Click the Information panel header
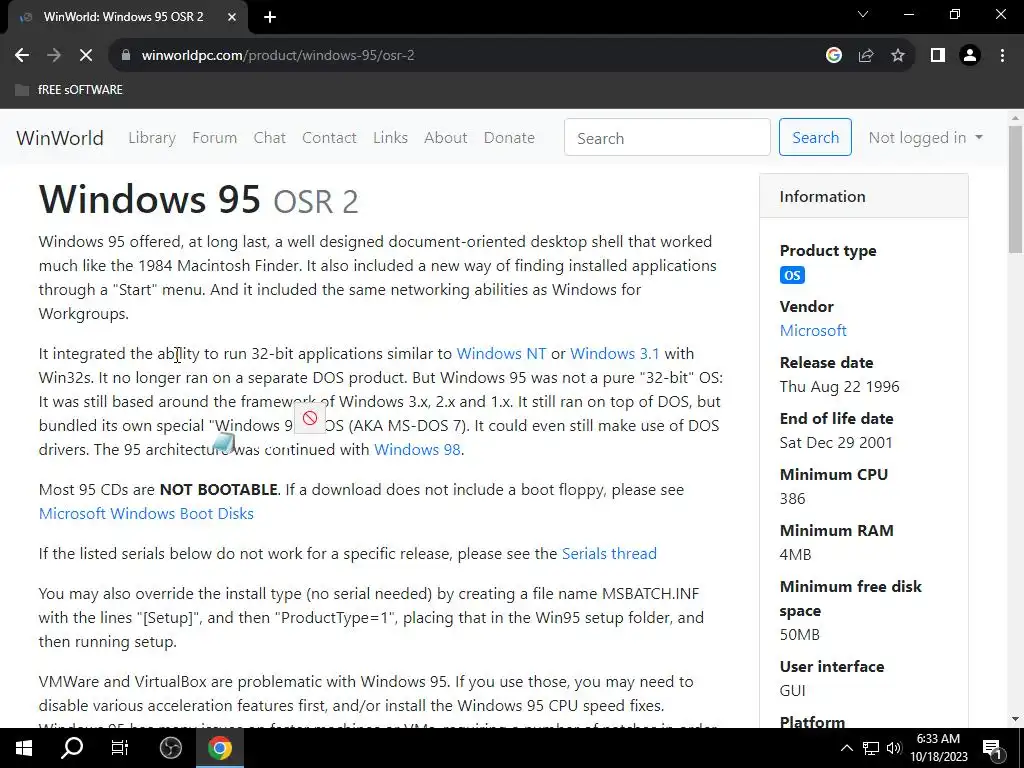Viewport: 1024px width, 768px height. pyautogui.click(x=863, y=196)
